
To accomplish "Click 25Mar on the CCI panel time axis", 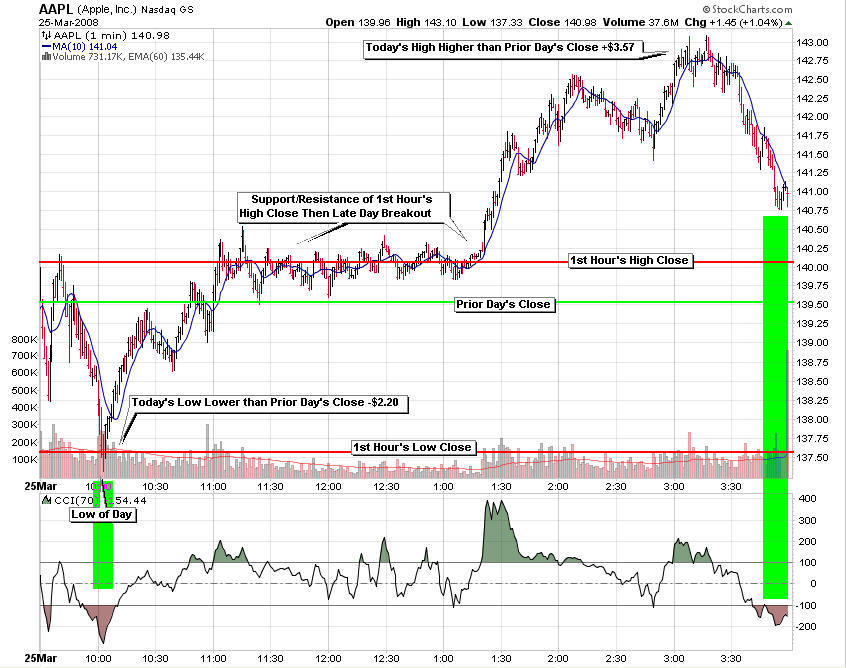I will pyautogui.click(x=41, y=659).
